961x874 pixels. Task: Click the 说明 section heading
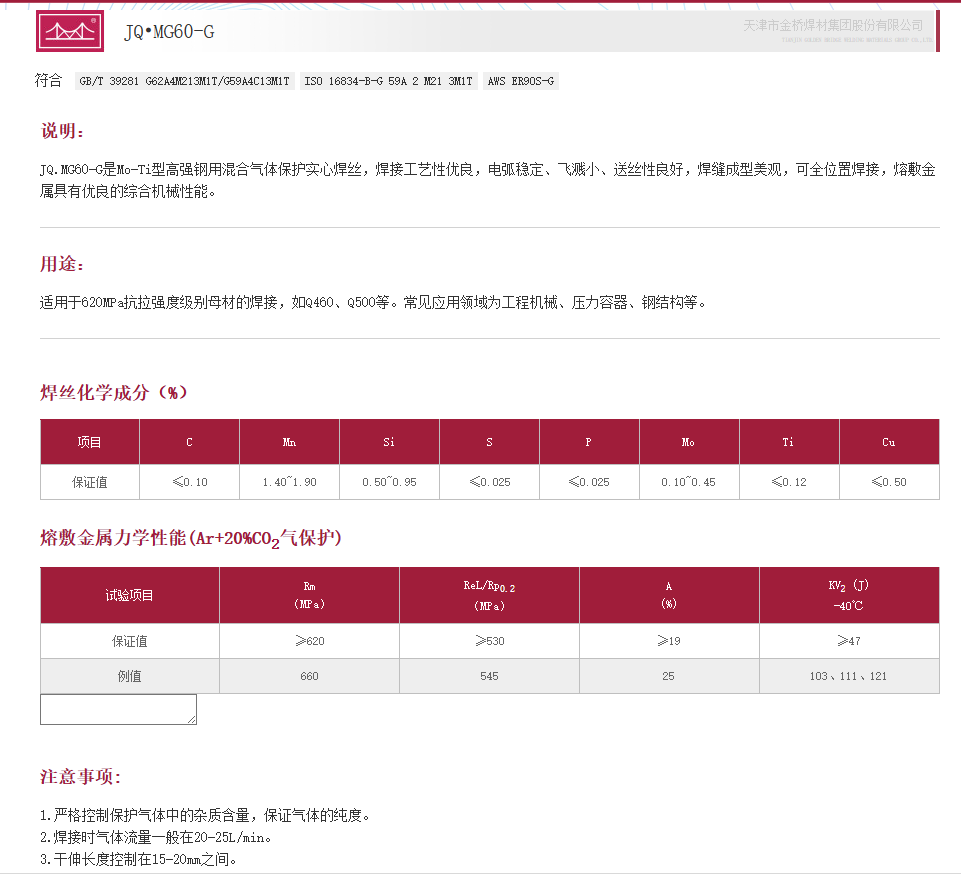click(63, 132)
